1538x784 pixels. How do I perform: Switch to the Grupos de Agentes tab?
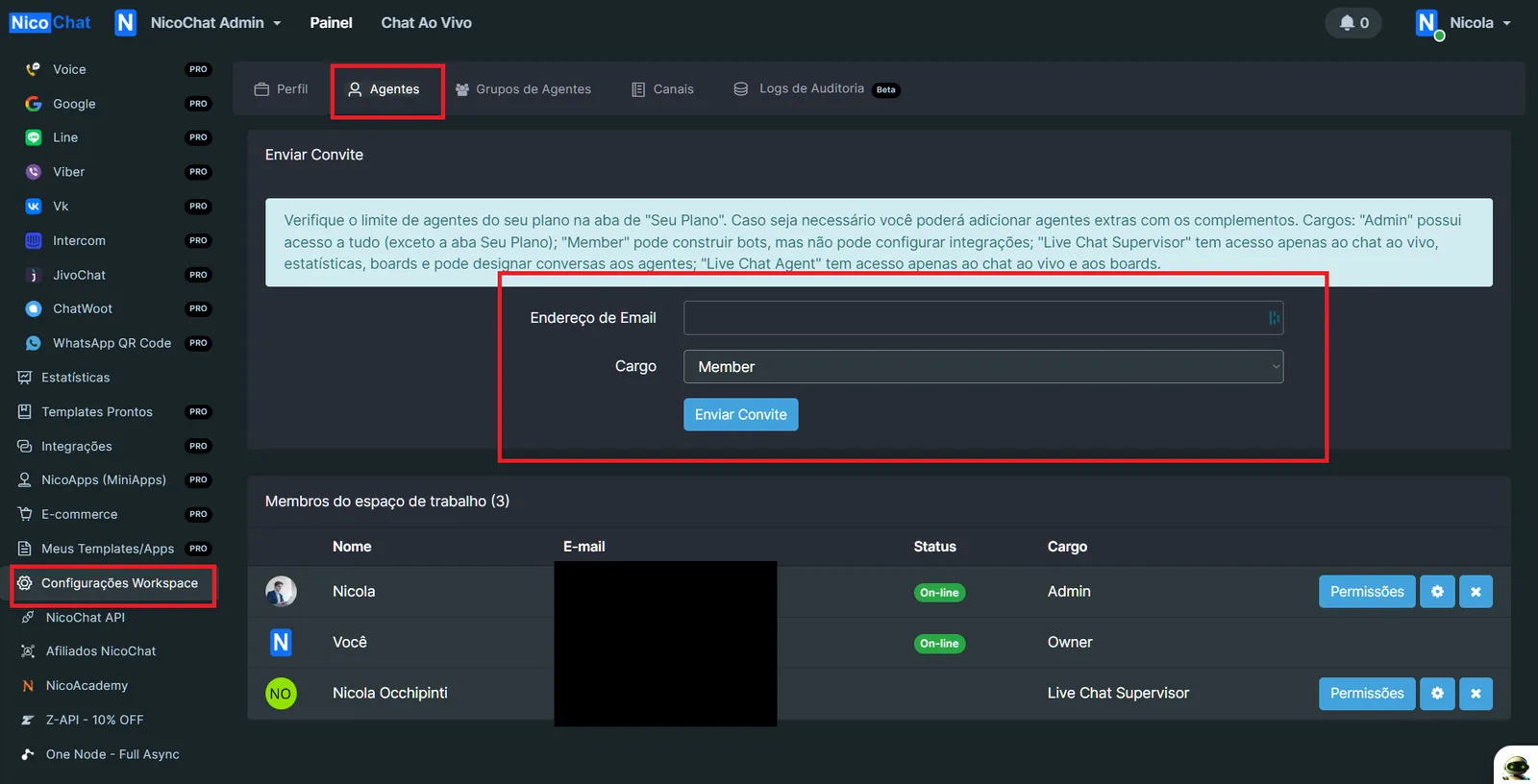click(x=523, y=89)
